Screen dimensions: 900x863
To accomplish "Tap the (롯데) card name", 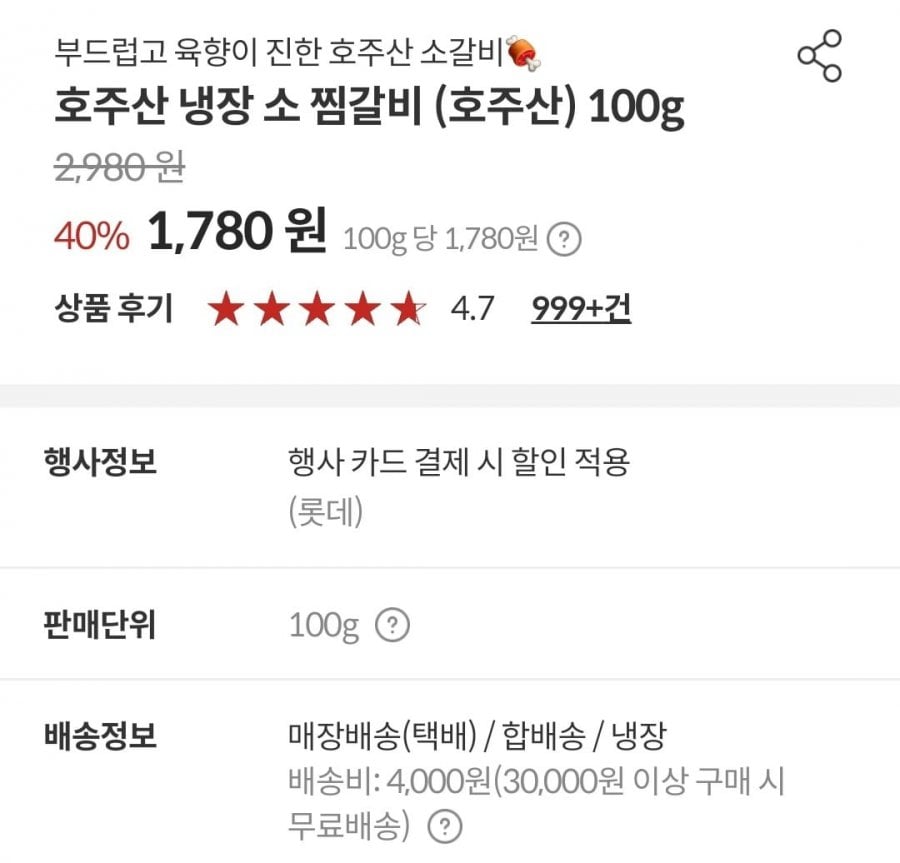I will [x=325, y=513].
